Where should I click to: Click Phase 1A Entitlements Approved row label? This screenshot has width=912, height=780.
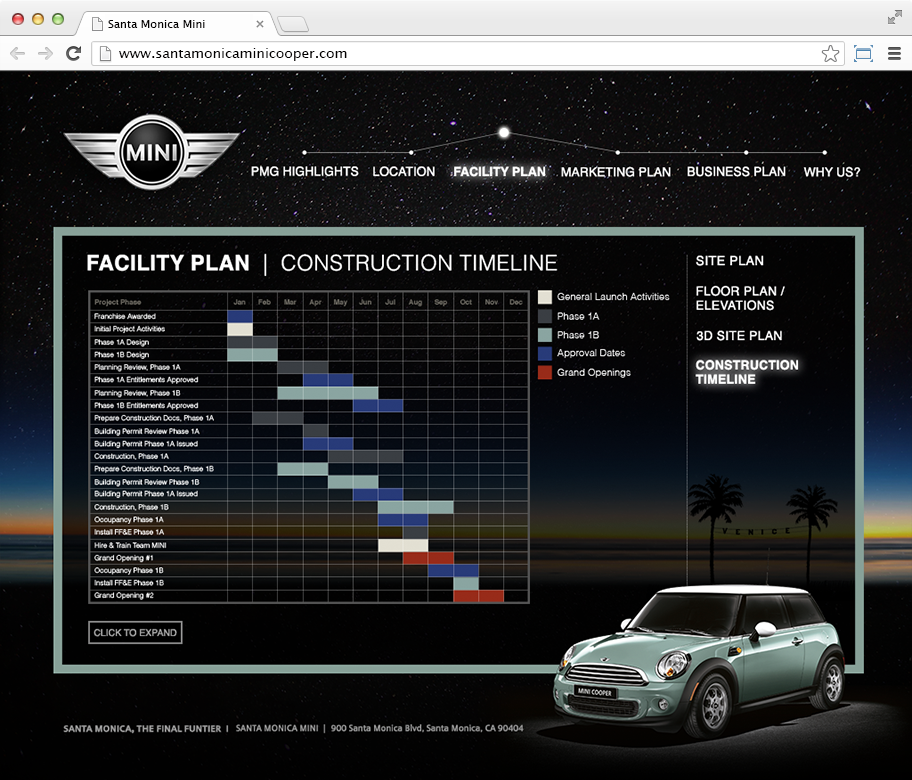click(x=145, y=380)
